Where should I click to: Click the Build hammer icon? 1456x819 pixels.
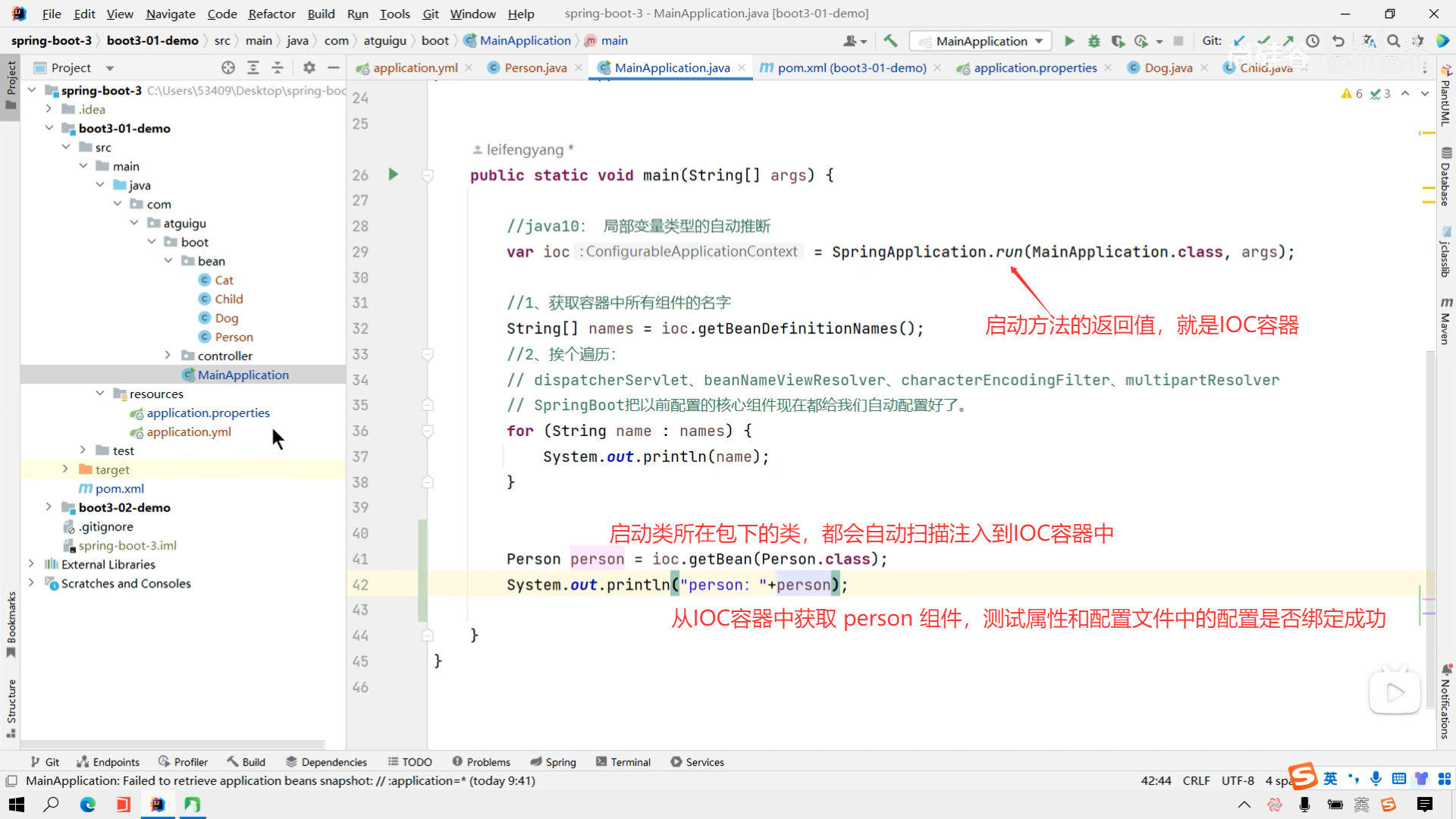pos(890,41)
